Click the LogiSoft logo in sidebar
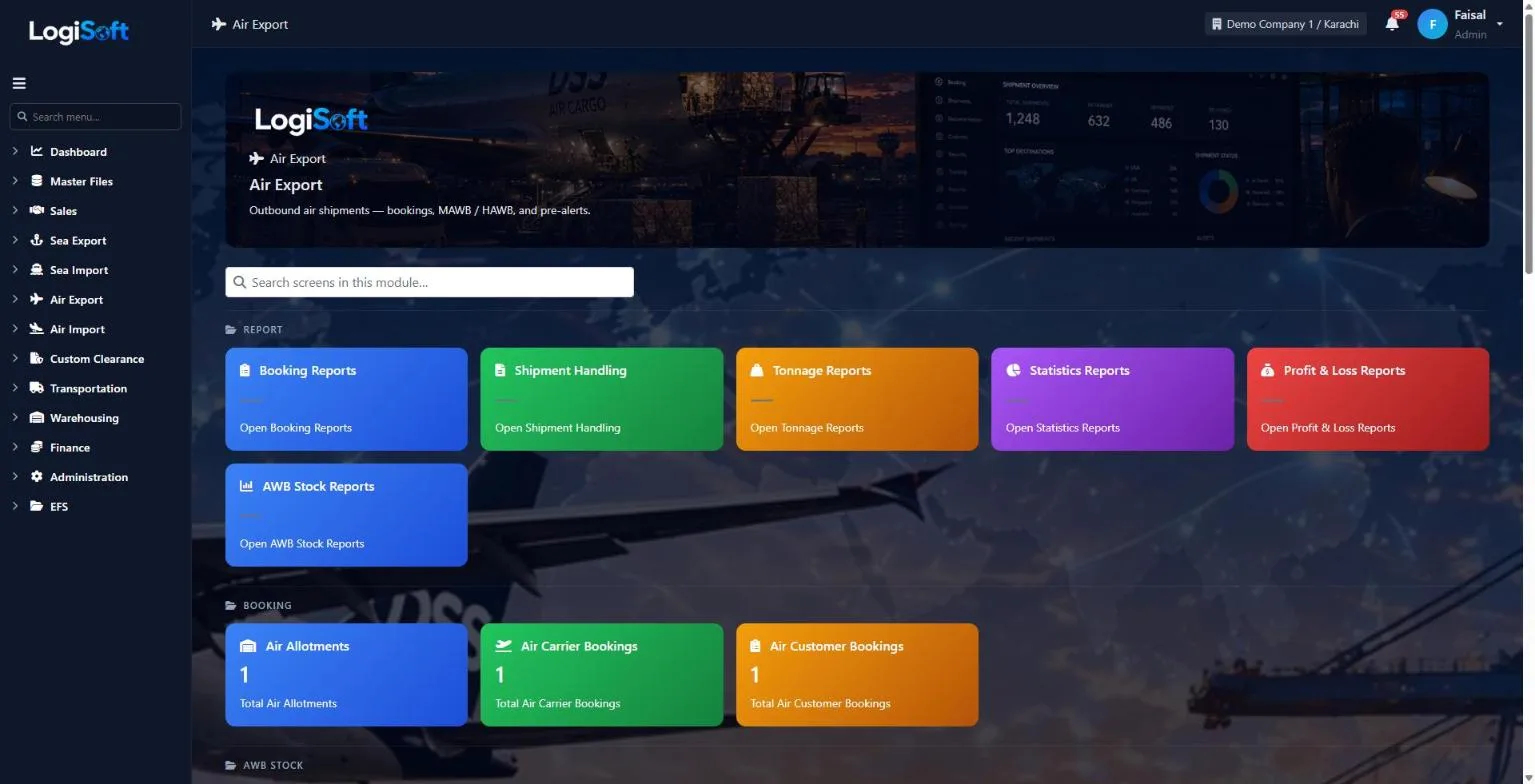This screenshot has height=784, width=1535. (79, 31)
